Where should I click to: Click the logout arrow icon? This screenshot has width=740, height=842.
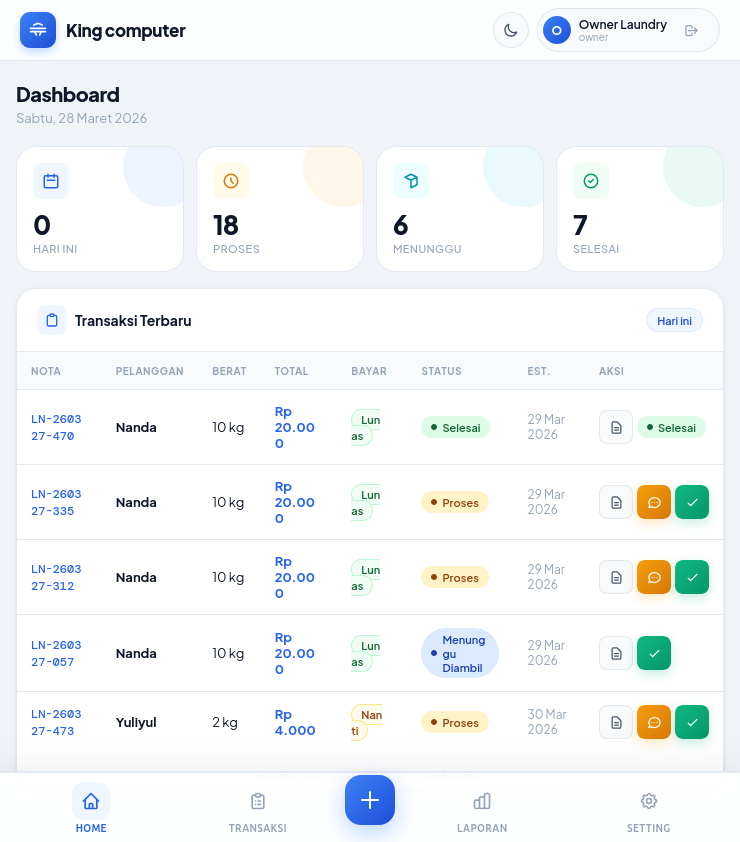coord(691,31)
